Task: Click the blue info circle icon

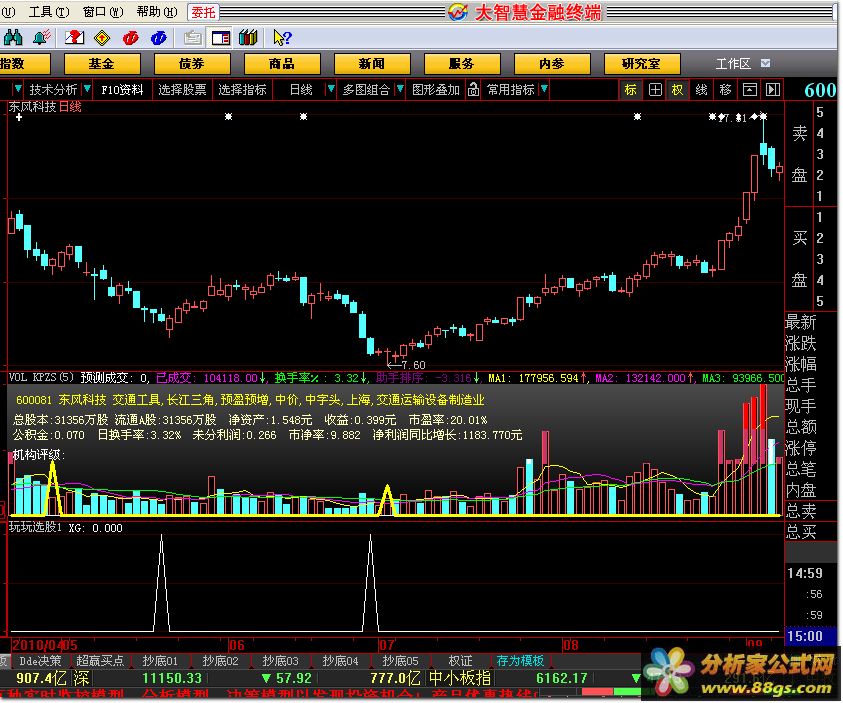Action: click(159, 38)
